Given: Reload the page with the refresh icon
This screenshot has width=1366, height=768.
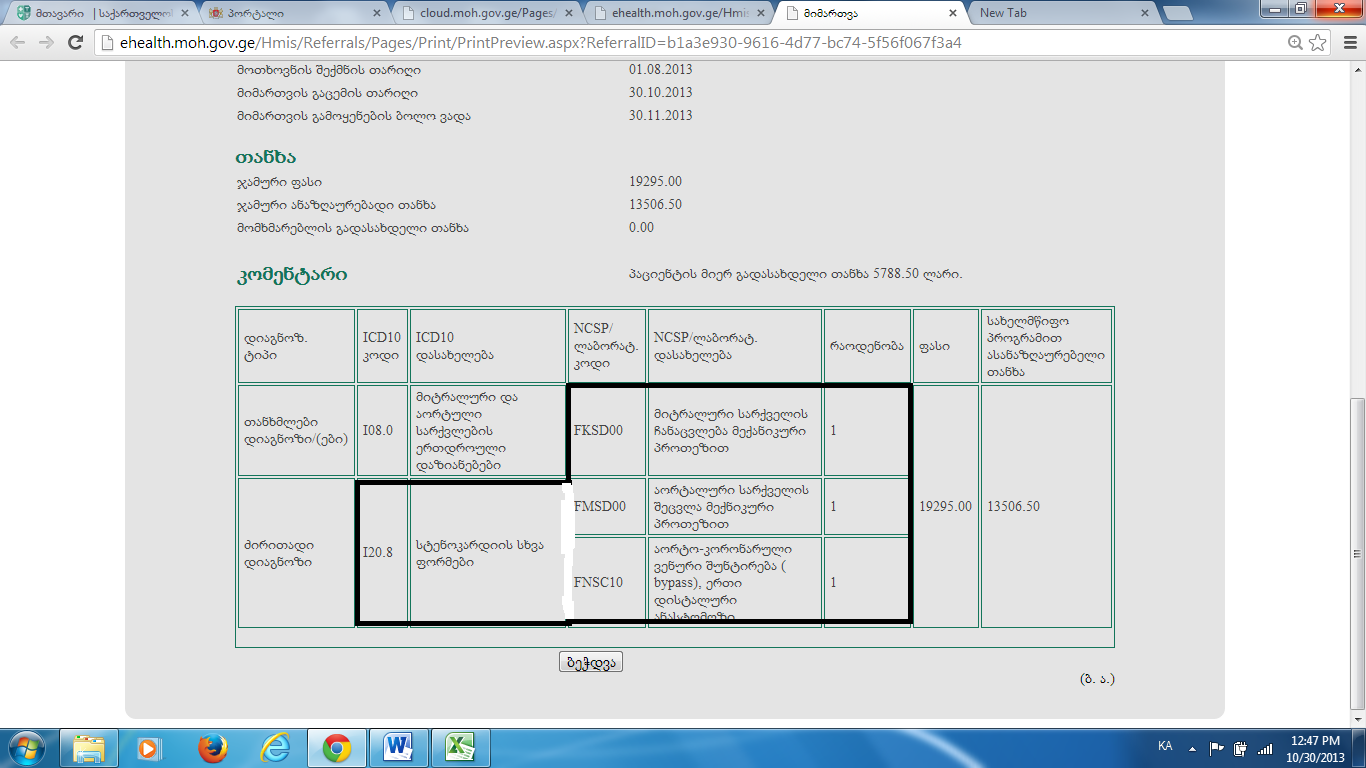Looking at the screenshot, I should [x=75, y=43].
